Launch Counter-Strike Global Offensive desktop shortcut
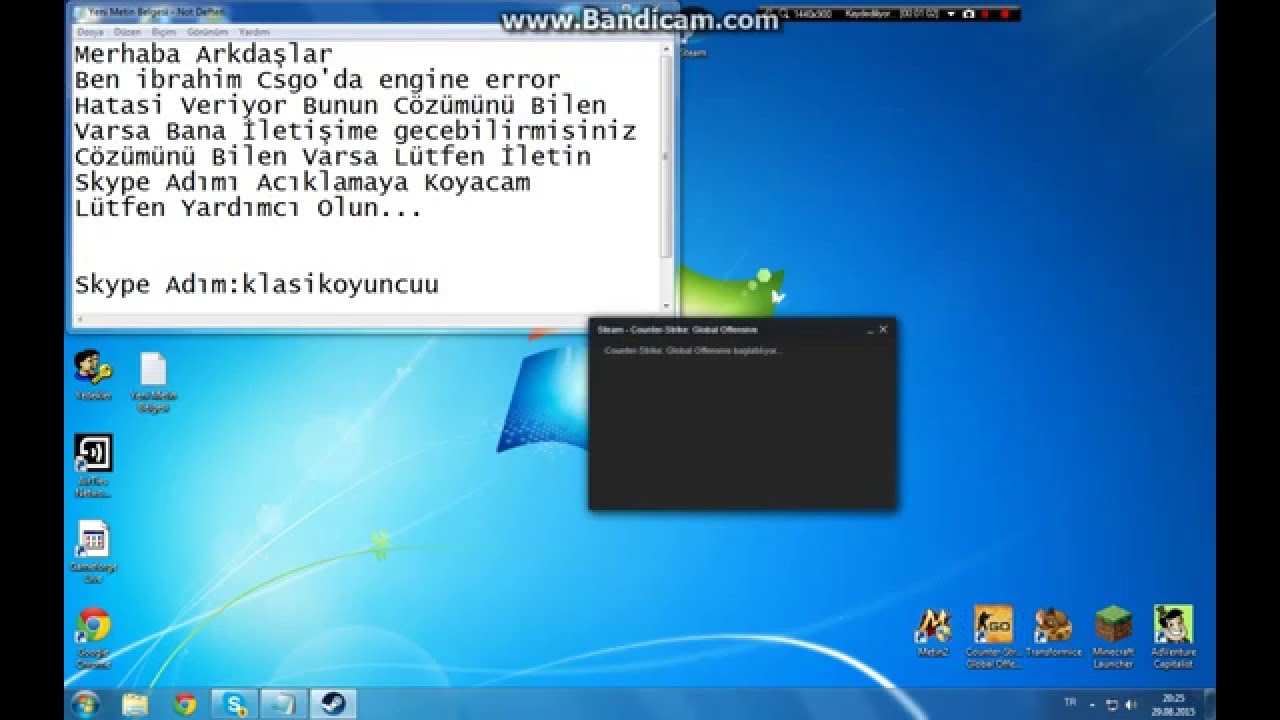Screen dimensions: 1280x720 pyautogui.click(x=993, y=636)
